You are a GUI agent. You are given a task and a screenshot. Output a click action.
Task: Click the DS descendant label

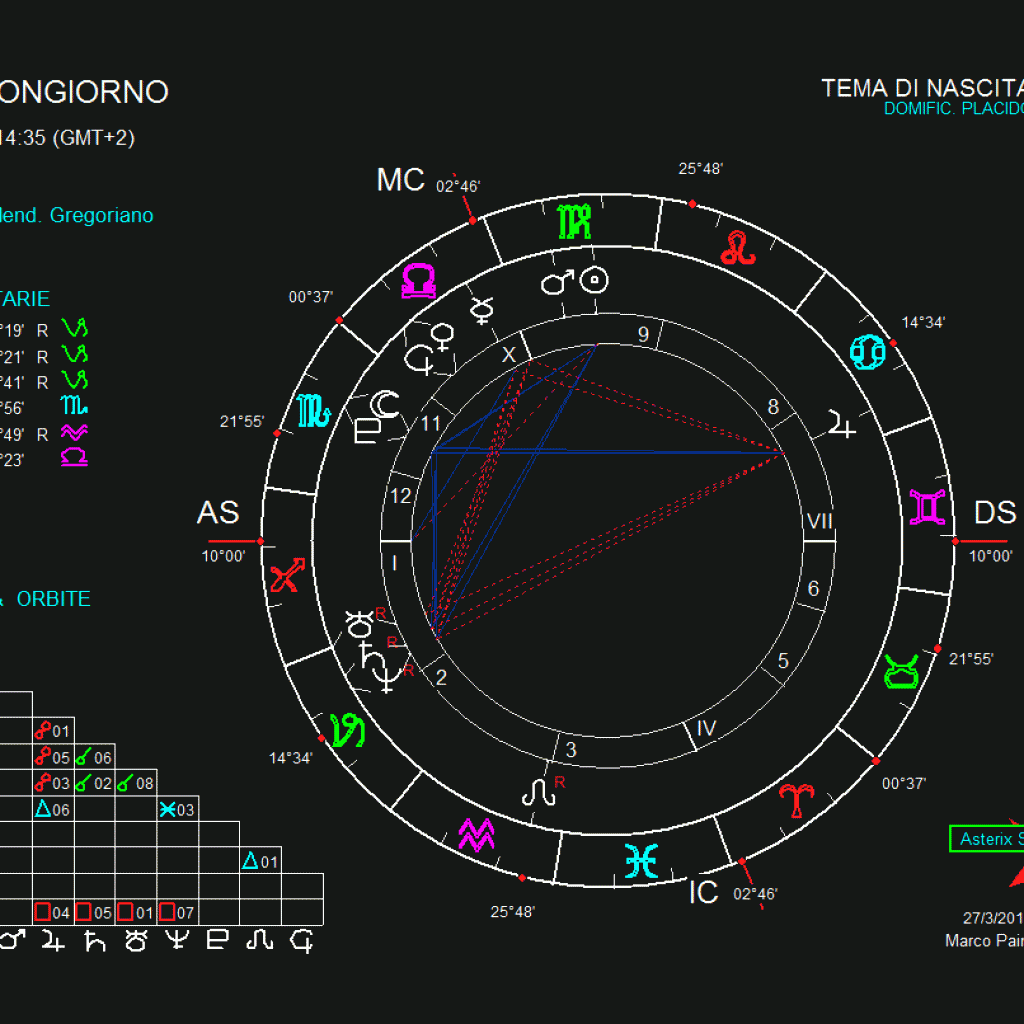(994, 513)
